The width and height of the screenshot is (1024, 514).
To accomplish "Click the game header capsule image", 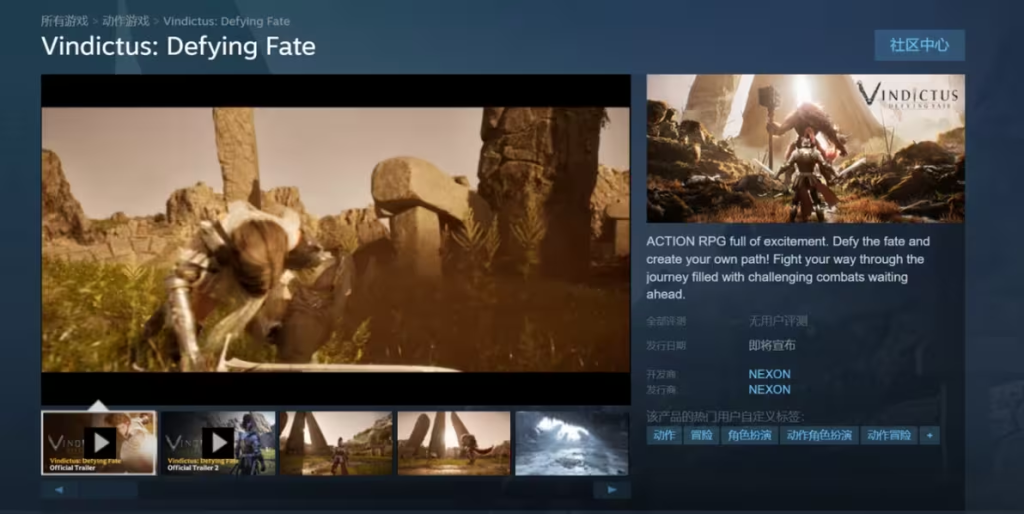I will [805, 148].
